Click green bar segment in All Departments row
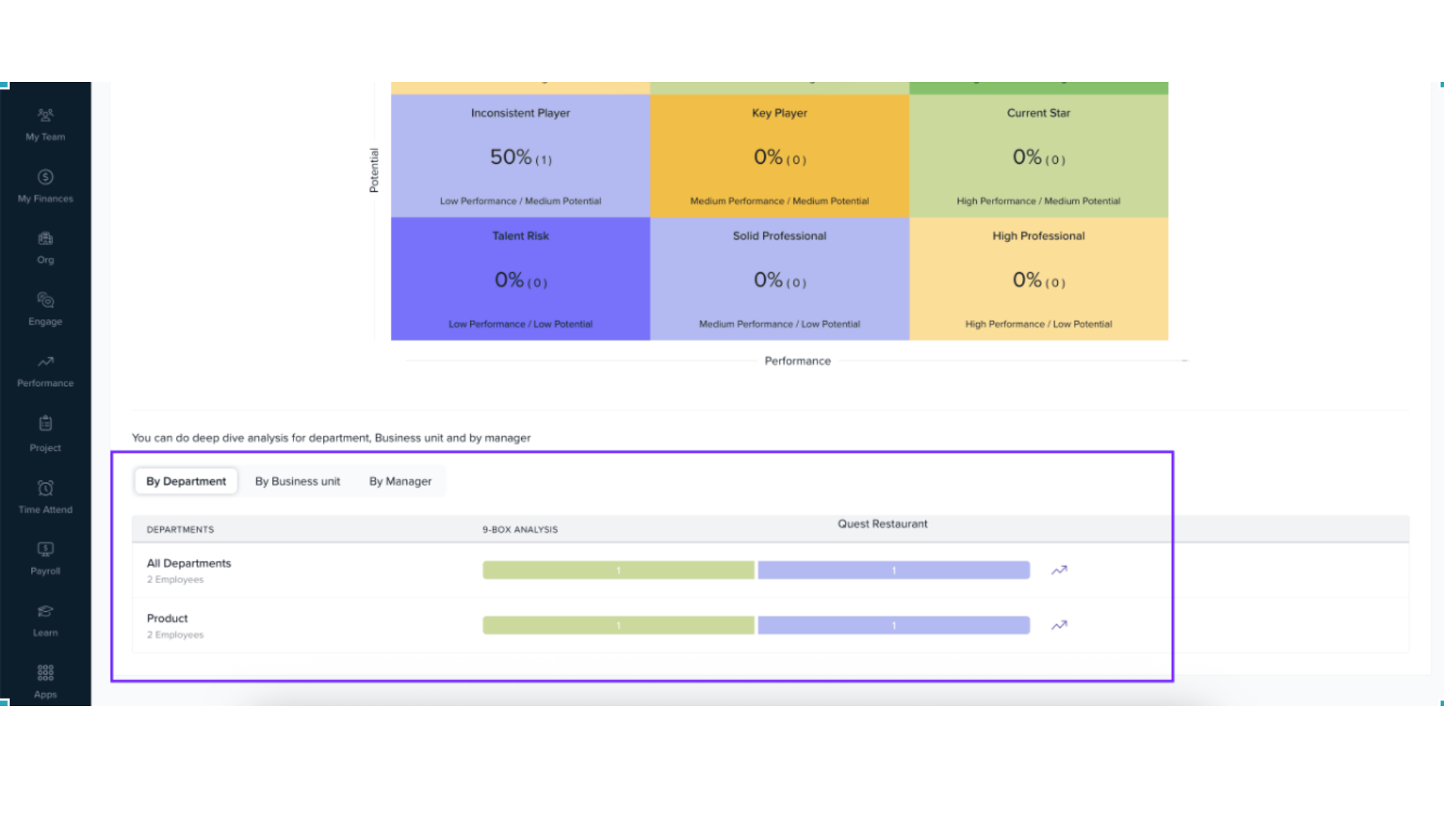 click(x=618, y=570)
